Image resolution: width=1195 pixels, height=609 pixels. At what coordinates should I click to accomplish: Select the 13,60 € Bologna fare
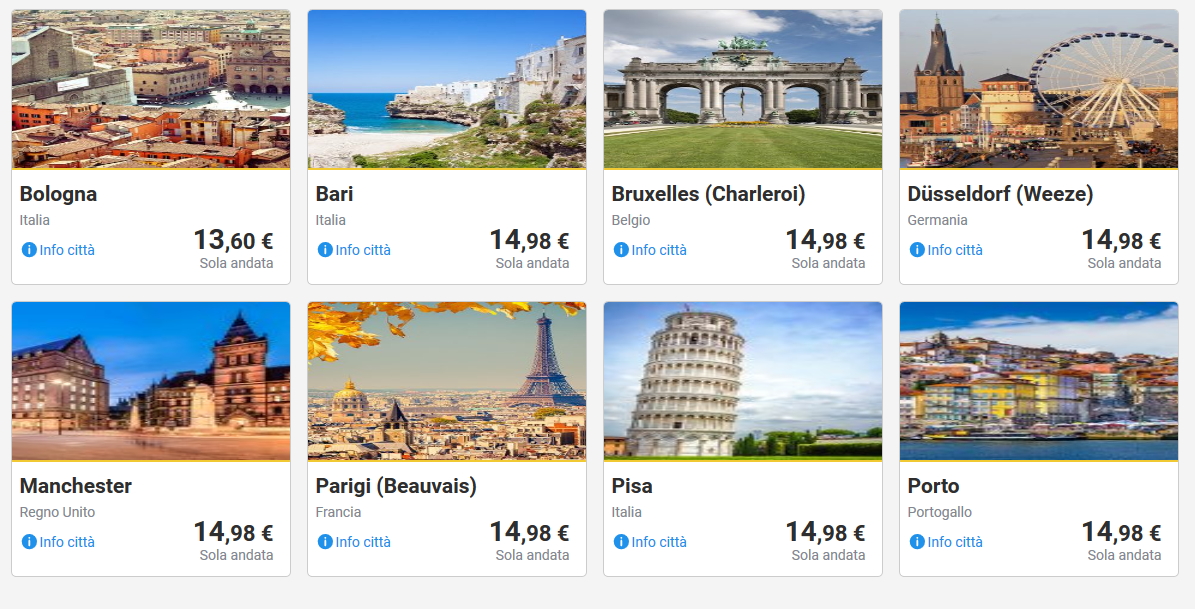coord(233,241)
